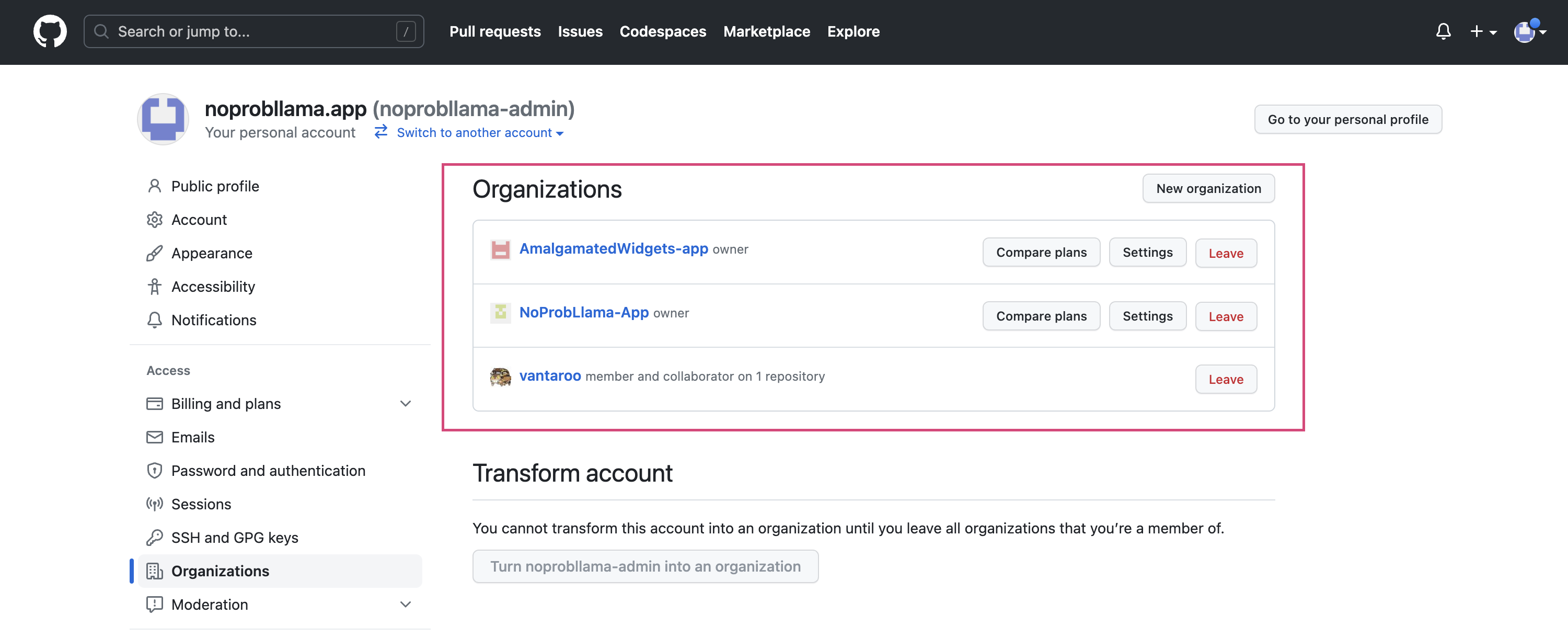Screen dimensions: 1568x638
Task: Click the Accessibility figure icon
Action: pyautogui.click(x=155, y=286)
